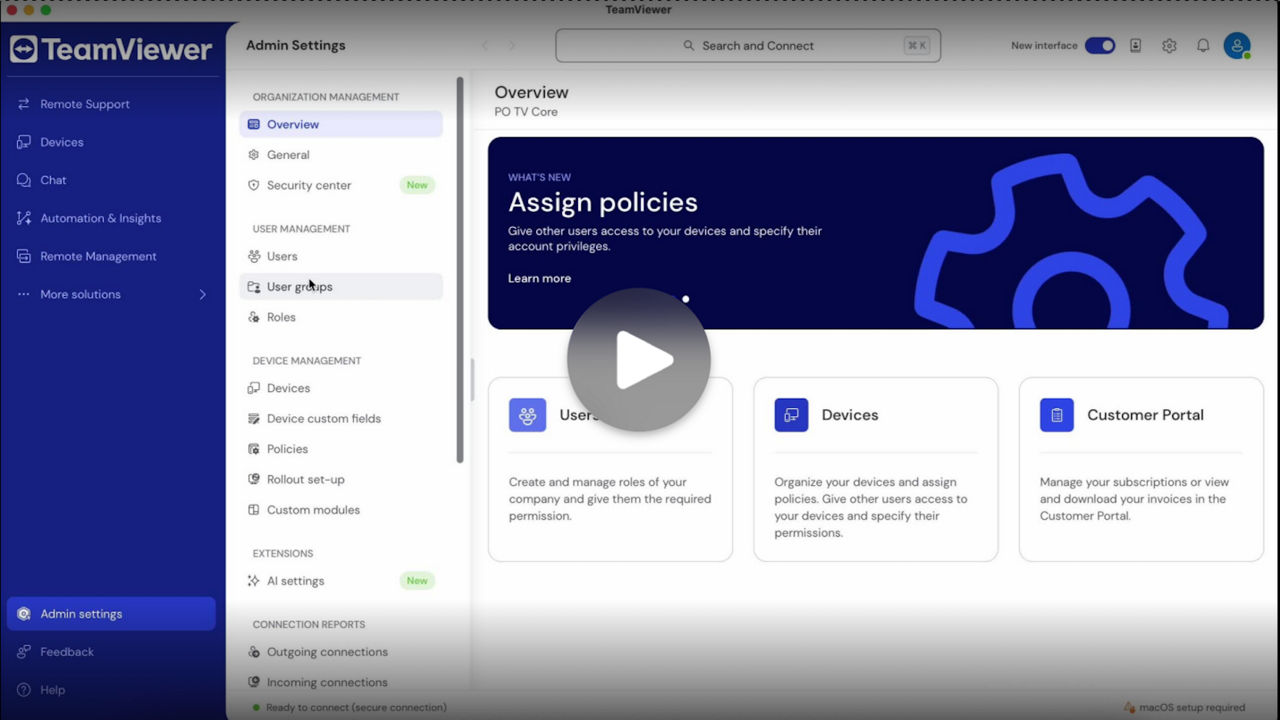
Task: Click the Users people icon in menu
Action: 254,256
